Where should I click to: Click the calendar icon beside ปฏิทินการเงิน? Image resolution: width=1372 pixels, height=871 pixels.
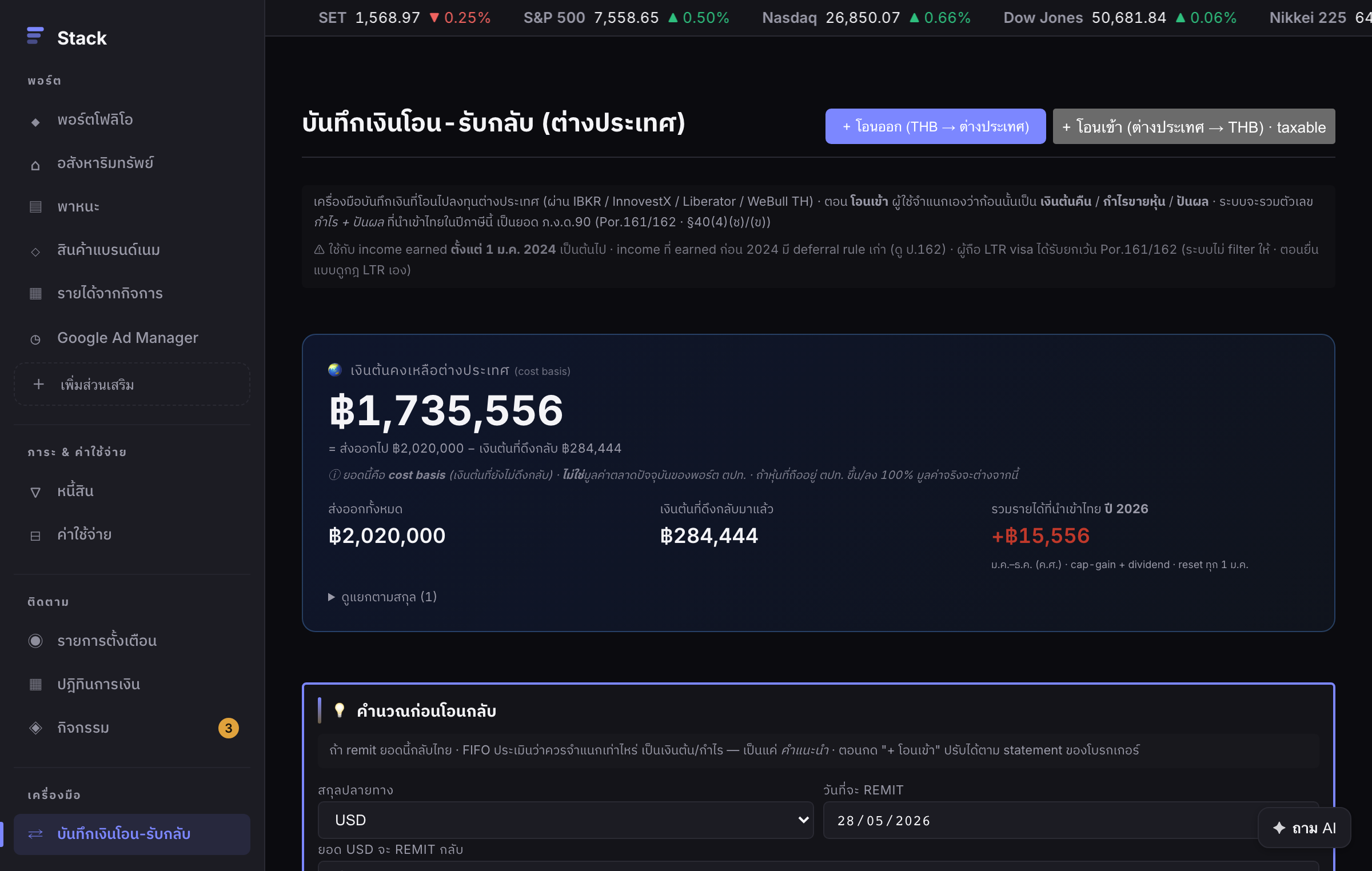[35, 684]
